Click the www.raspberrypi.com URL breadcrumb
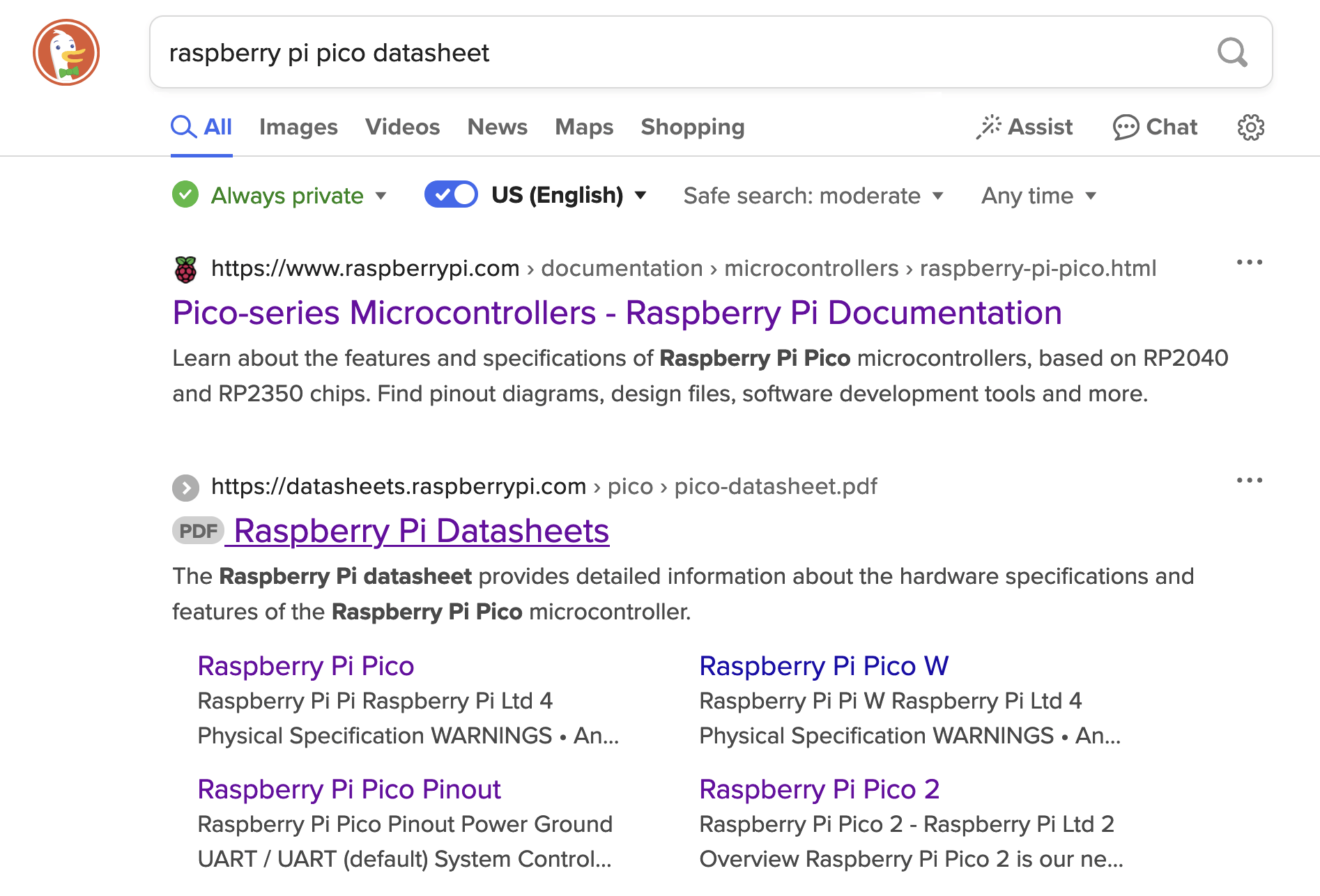The image size is (1320, 896). (x=365, y=268)
